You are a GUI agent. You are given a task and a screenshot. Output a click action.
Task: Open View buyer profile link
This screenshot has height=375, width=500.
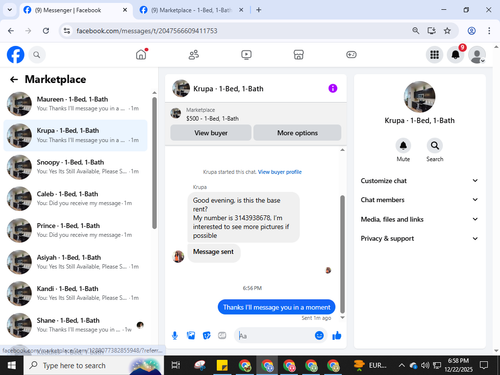pos(280,172)
